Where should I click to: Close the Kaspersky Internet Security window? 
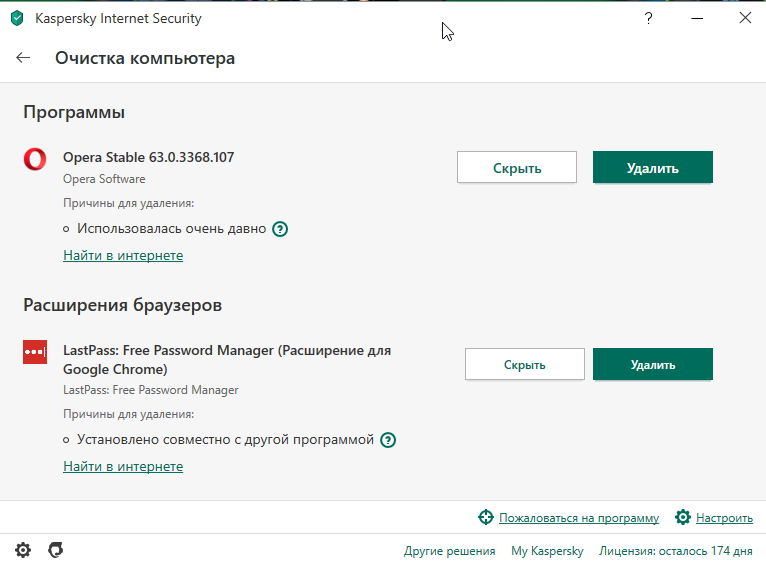coord(745,18)
